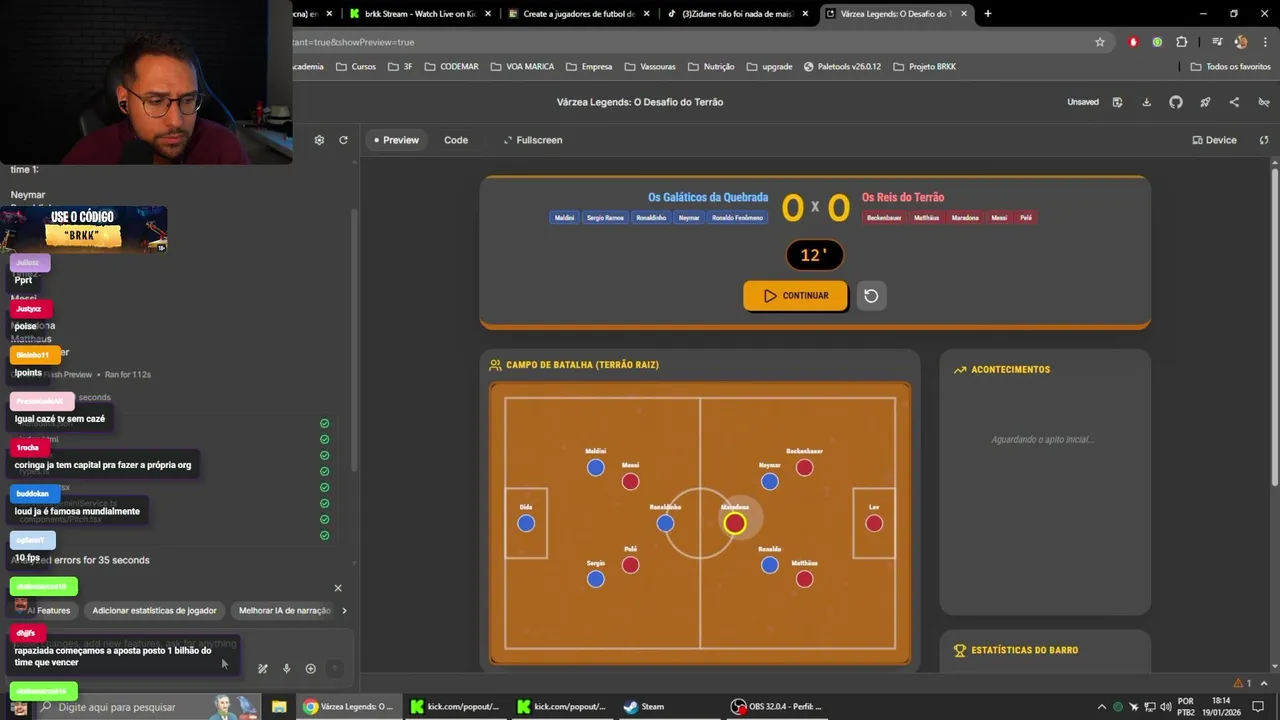Click the Melhorar IA de narração suggestion
Image resolution: width=1280 pixels, height=720 pixels.
[284, 610]
